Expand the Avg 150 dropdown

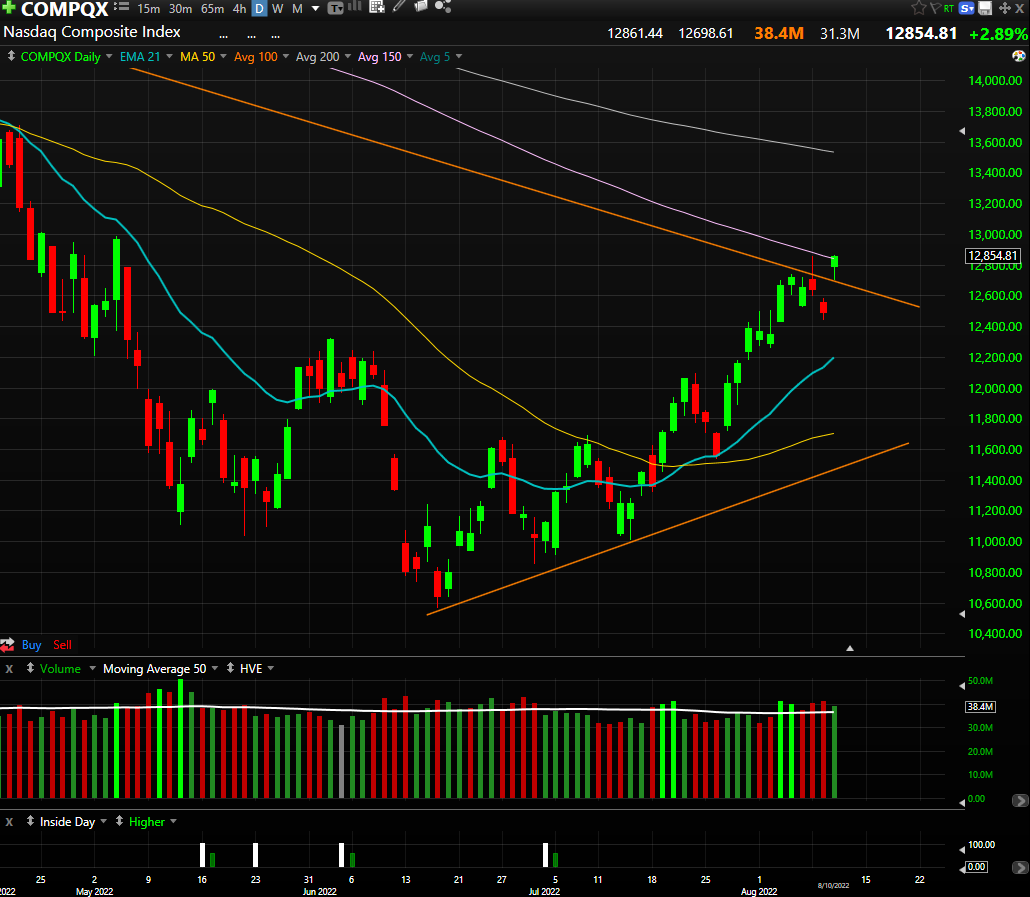(x=410, y=56)
